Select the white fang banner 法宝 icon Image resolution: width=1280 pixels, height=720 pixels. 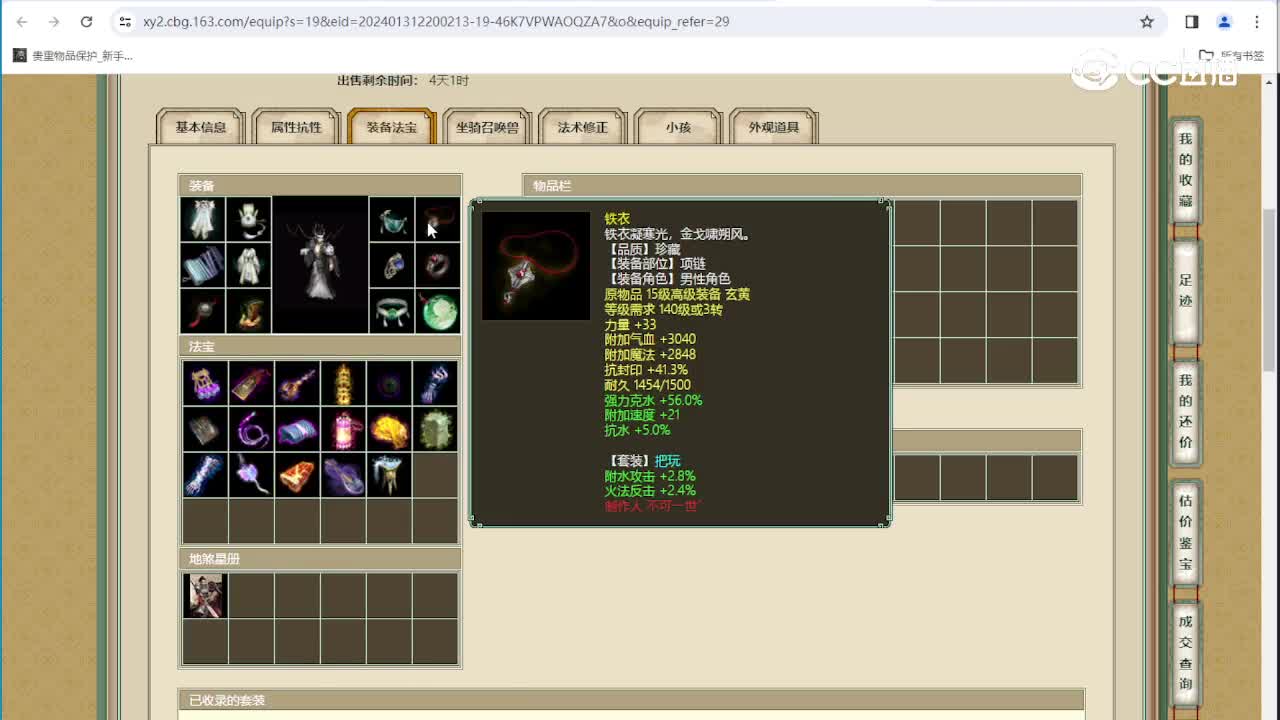point(389,475)
